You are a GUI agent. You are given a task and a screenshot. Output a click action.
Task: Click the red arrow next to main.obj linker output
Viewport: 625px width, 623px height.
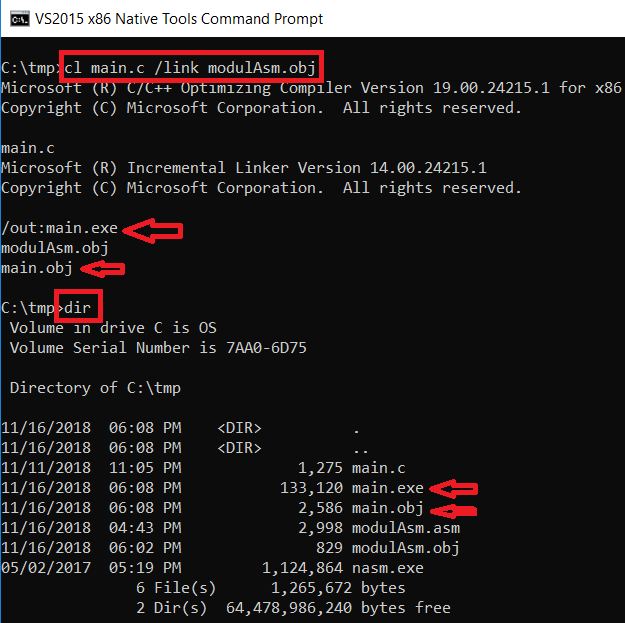(x=103, y=268)
